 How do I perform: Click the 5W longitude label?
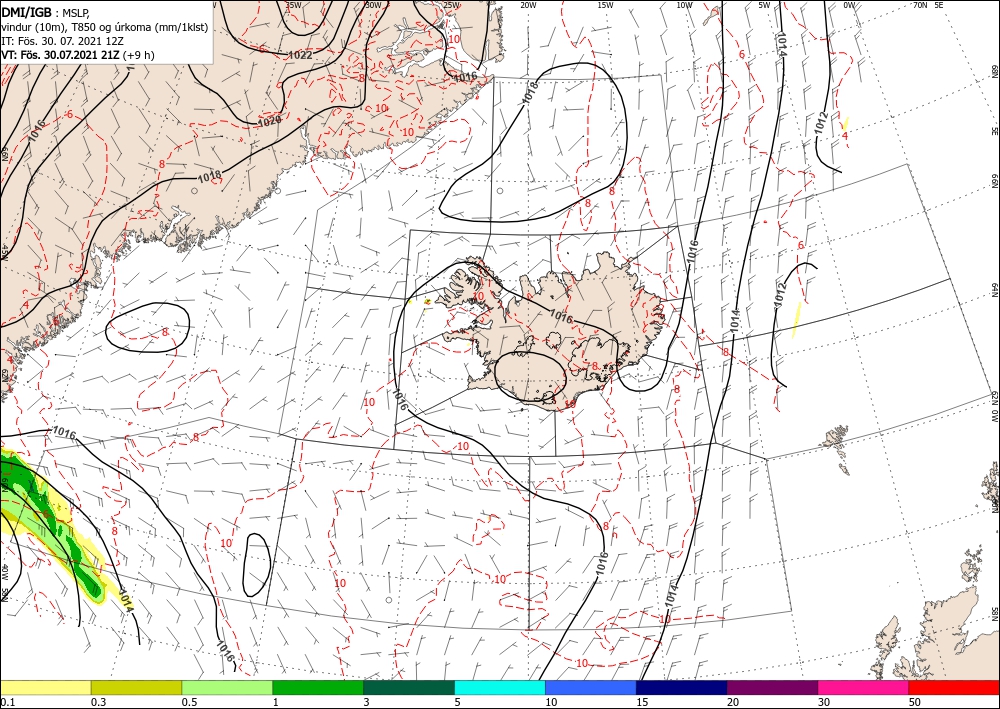tap(765, 4)
